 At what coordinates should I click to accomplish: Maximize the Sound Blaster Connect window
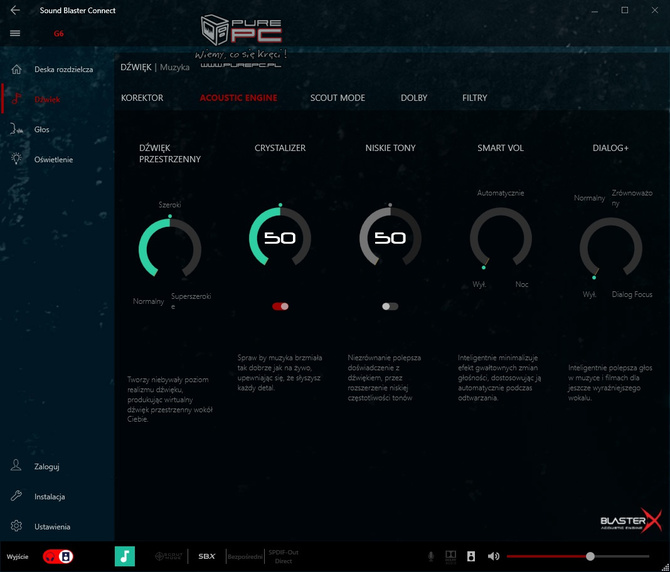(x=624, y=10)
